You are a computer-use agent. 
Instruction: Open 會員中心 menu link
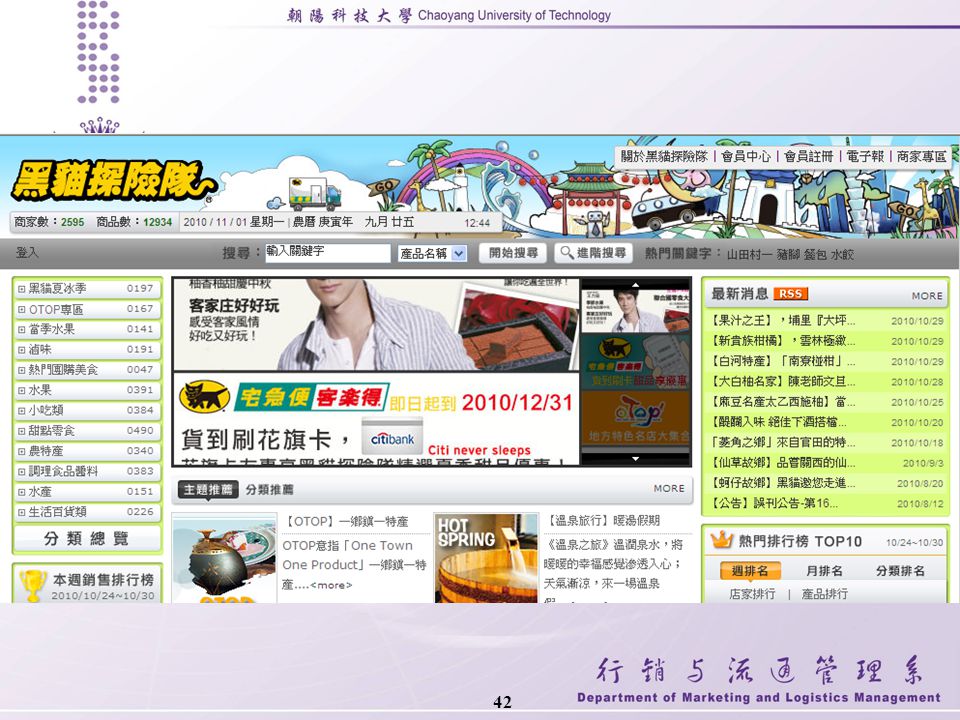point(746,156)
